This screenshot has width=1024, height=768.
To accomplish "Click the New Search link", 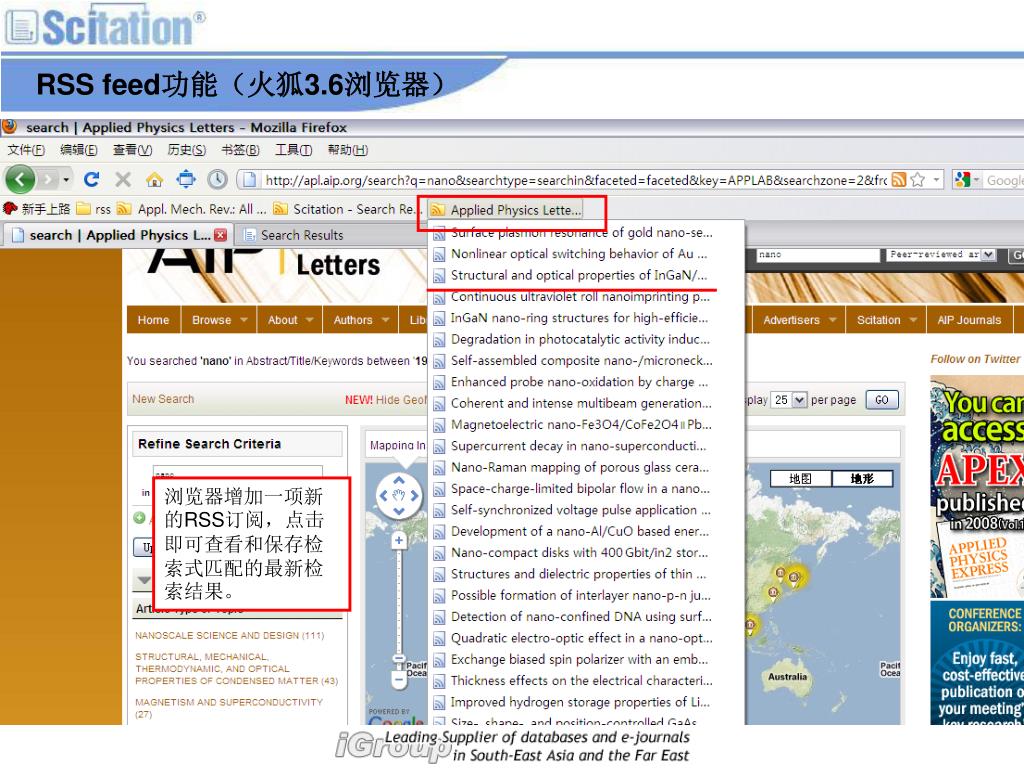I will (x=163, y=399).
